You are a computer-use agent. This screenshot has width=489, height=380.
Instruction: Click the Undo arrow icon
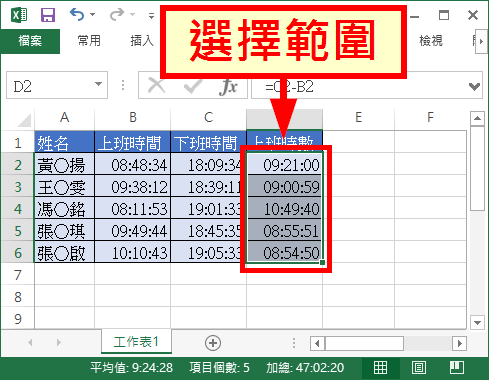[77, 15]
